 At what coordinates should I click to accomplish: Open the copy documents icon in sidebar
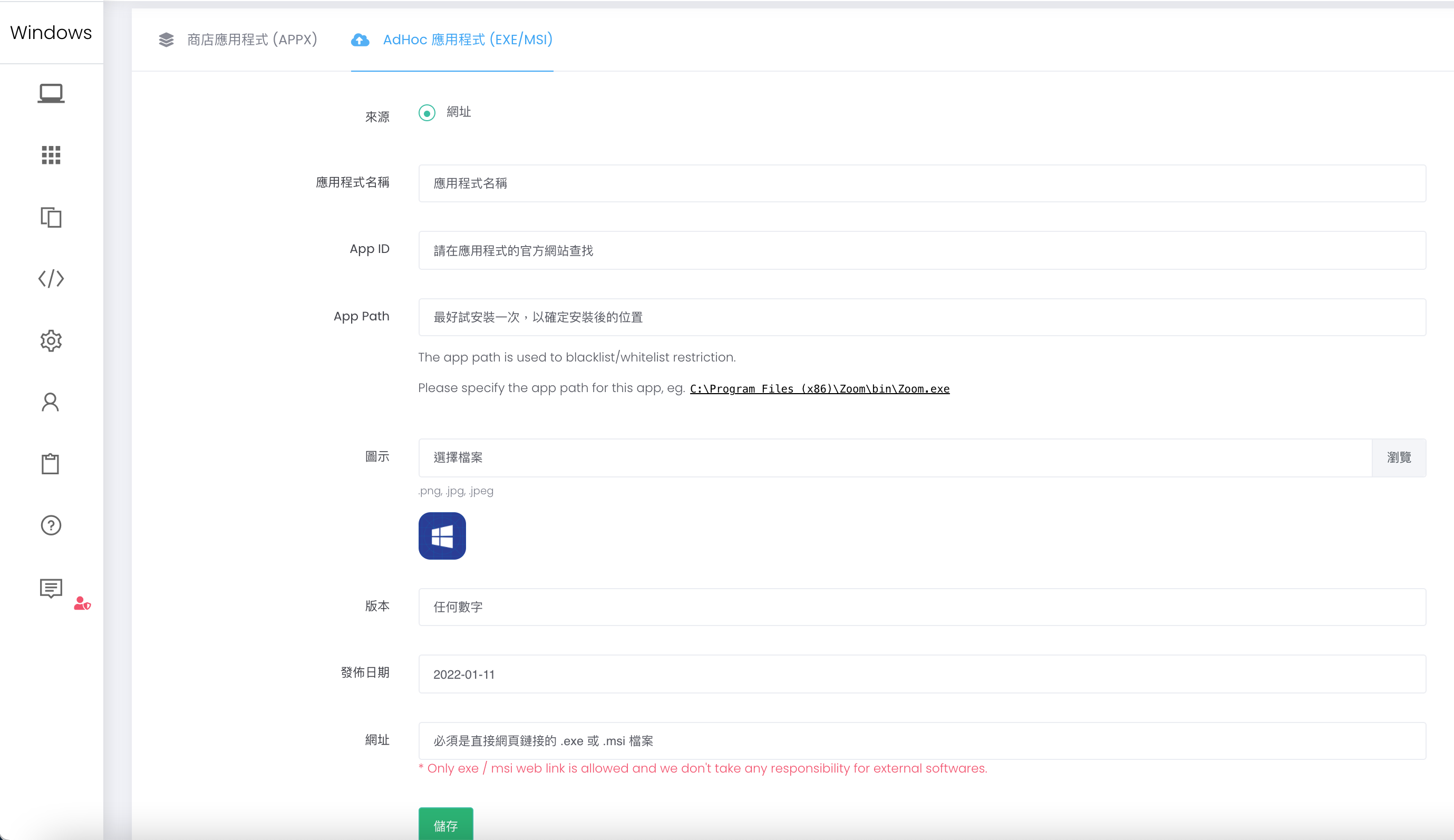coord(51,217)
